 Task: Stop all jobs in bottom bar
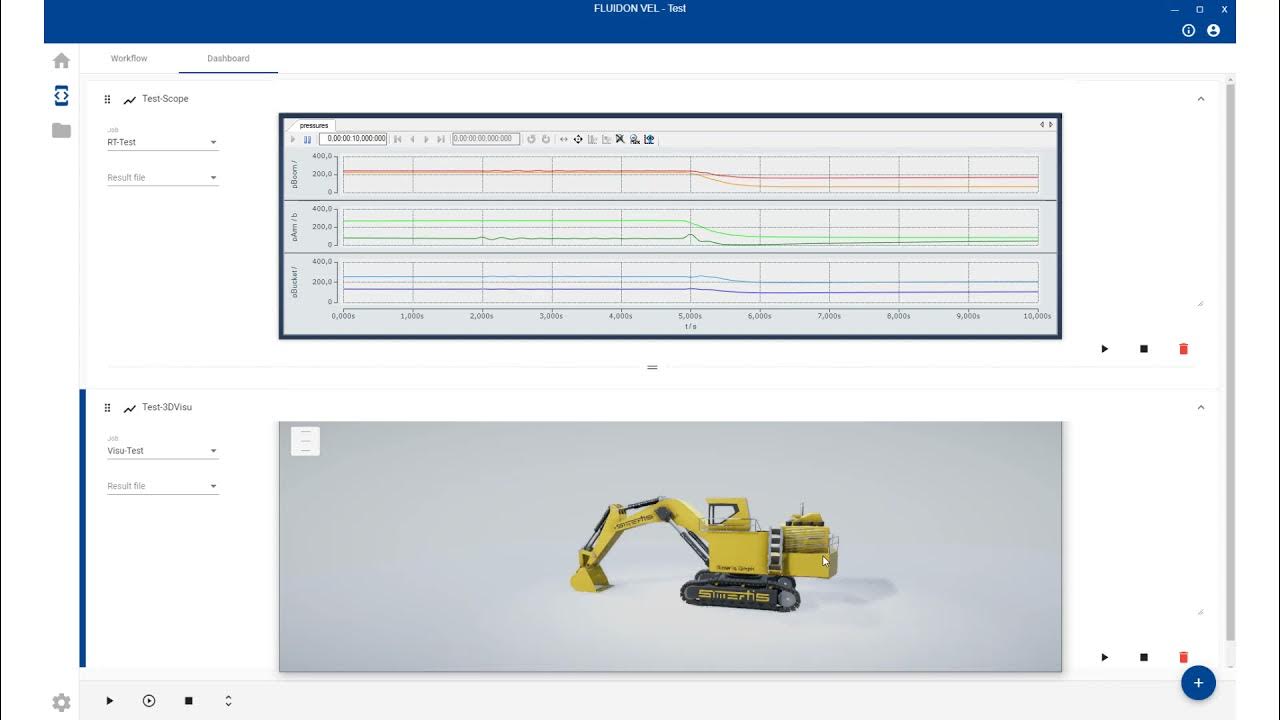click(x=188, y=701)
